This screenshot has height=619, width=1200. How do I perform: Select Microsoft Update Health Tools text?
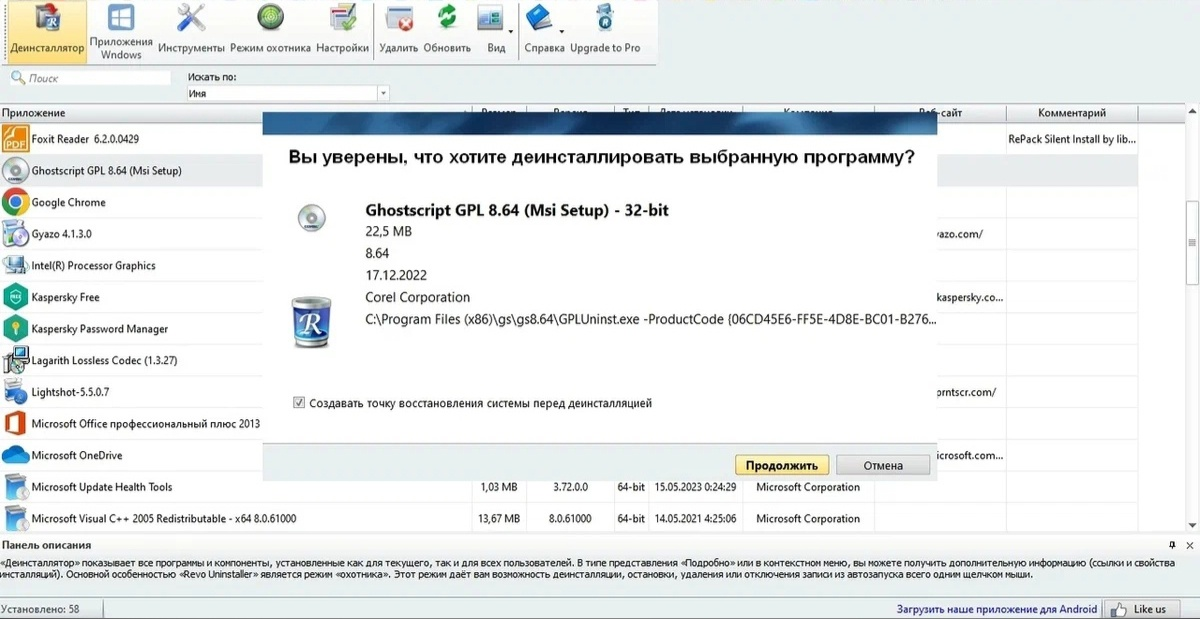click(x=101, y=487)
